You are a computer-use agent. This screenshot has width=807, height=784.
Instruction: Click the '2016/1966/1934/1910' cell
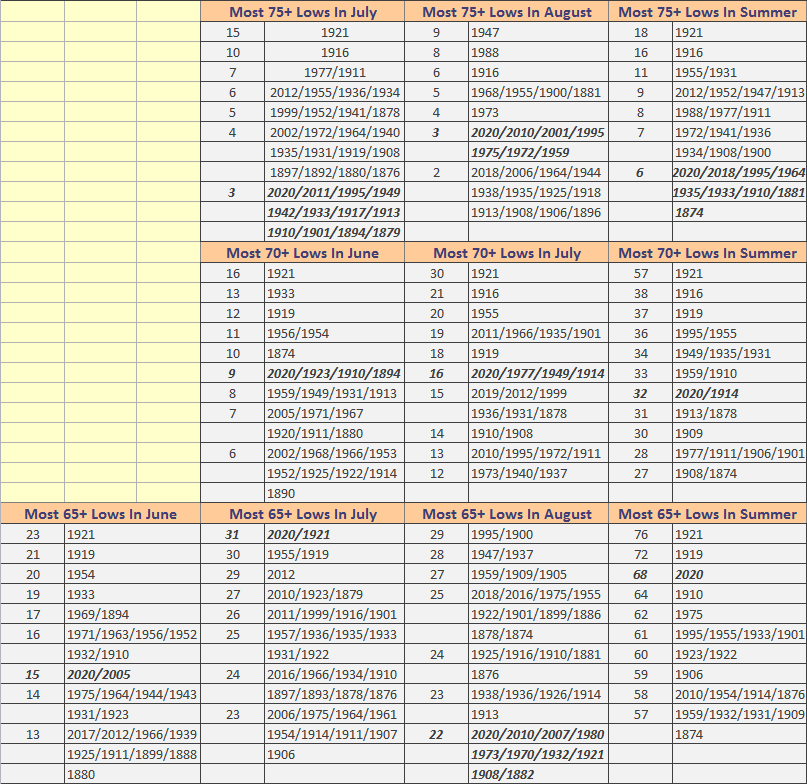pyautogui.click(x=335, y=675)
